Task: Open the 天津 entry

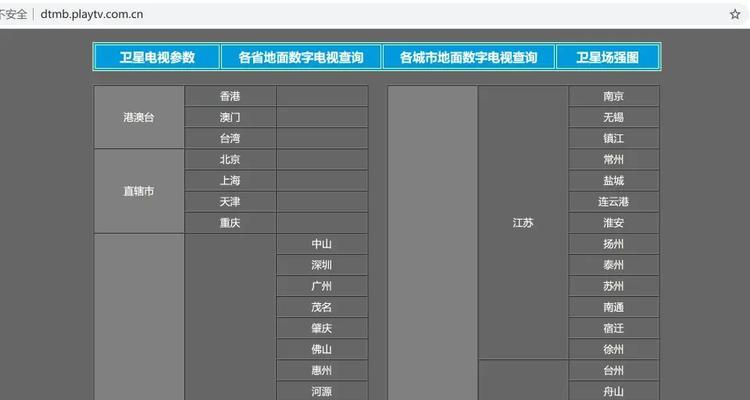Action: click(230, 201)
